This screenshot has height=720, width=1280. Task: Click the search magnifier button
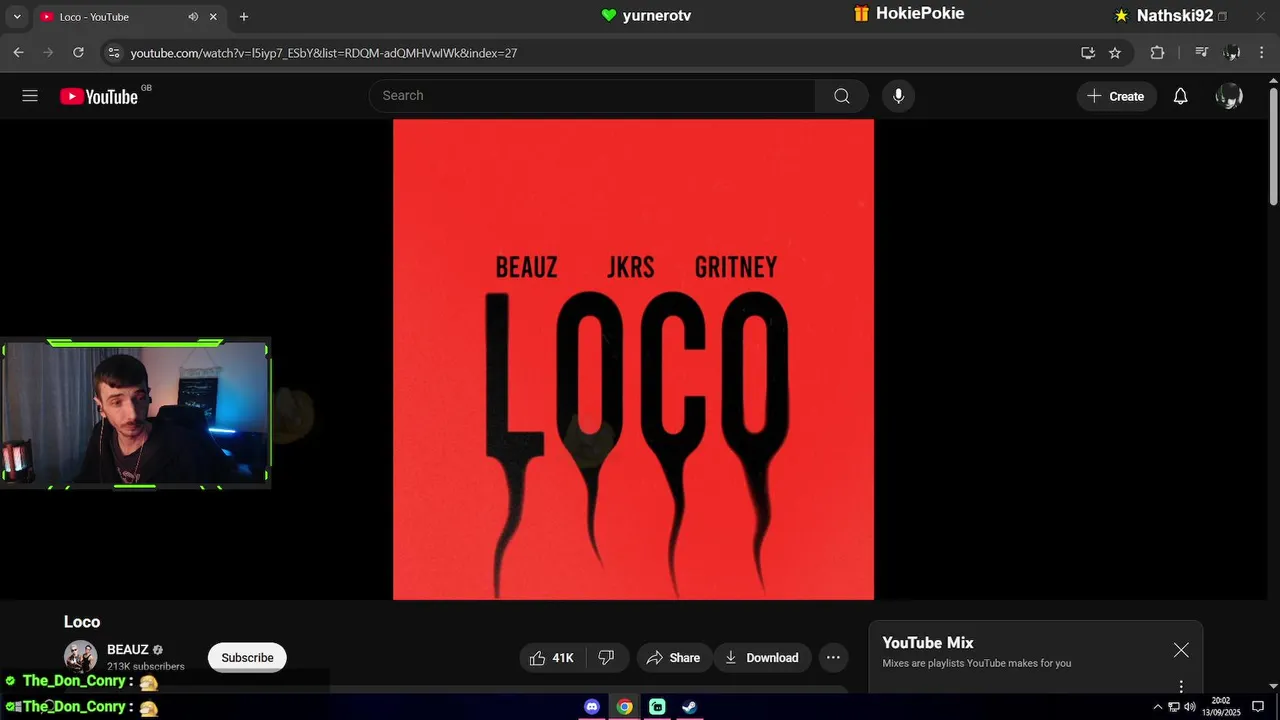coord(842,96)
